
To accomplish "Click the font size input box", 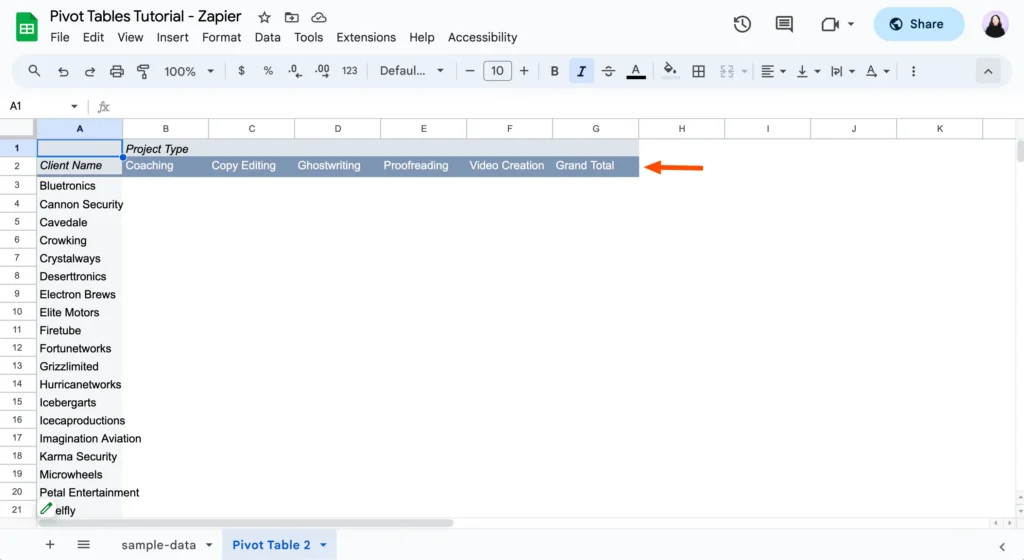I will point(497,70).
